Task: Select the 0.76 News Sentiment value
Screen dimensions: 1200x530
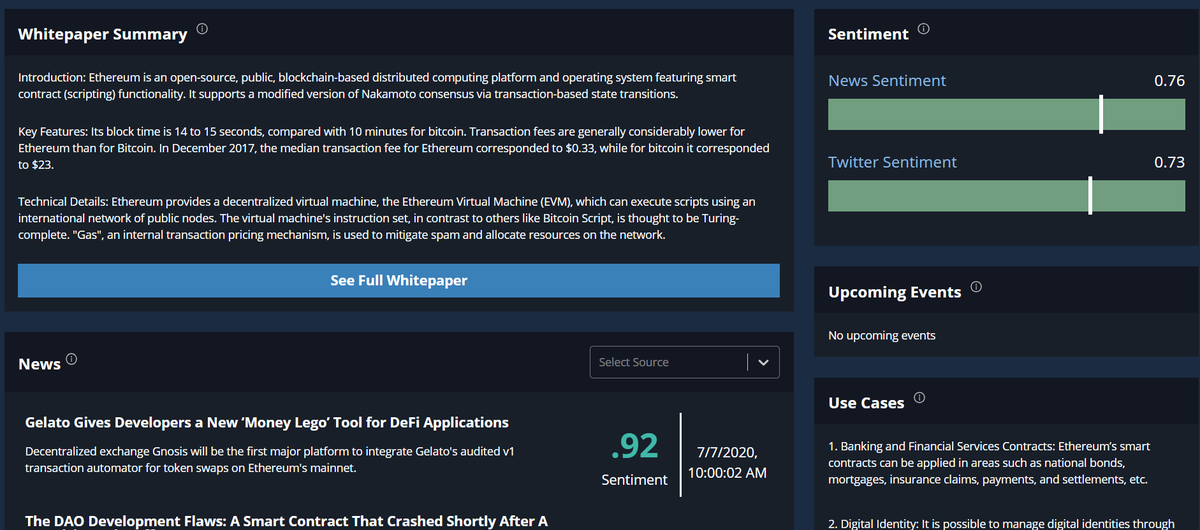Action: click(x=1169, y=81)
